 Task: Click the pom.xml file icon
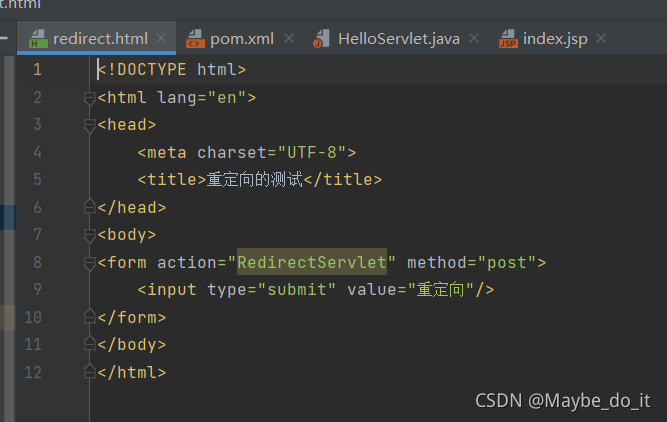click(196, 39)
